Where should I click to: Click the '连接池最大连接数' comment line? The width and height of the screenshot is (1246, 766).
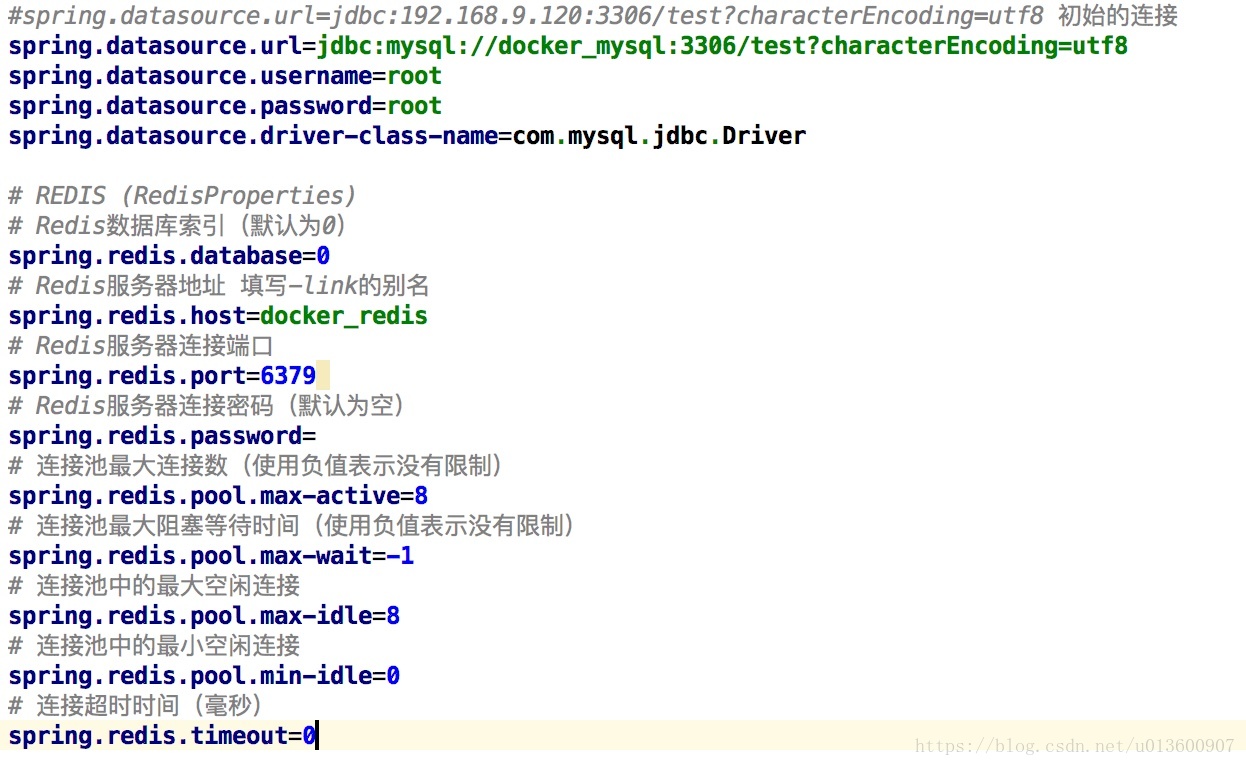pos(256,465)
